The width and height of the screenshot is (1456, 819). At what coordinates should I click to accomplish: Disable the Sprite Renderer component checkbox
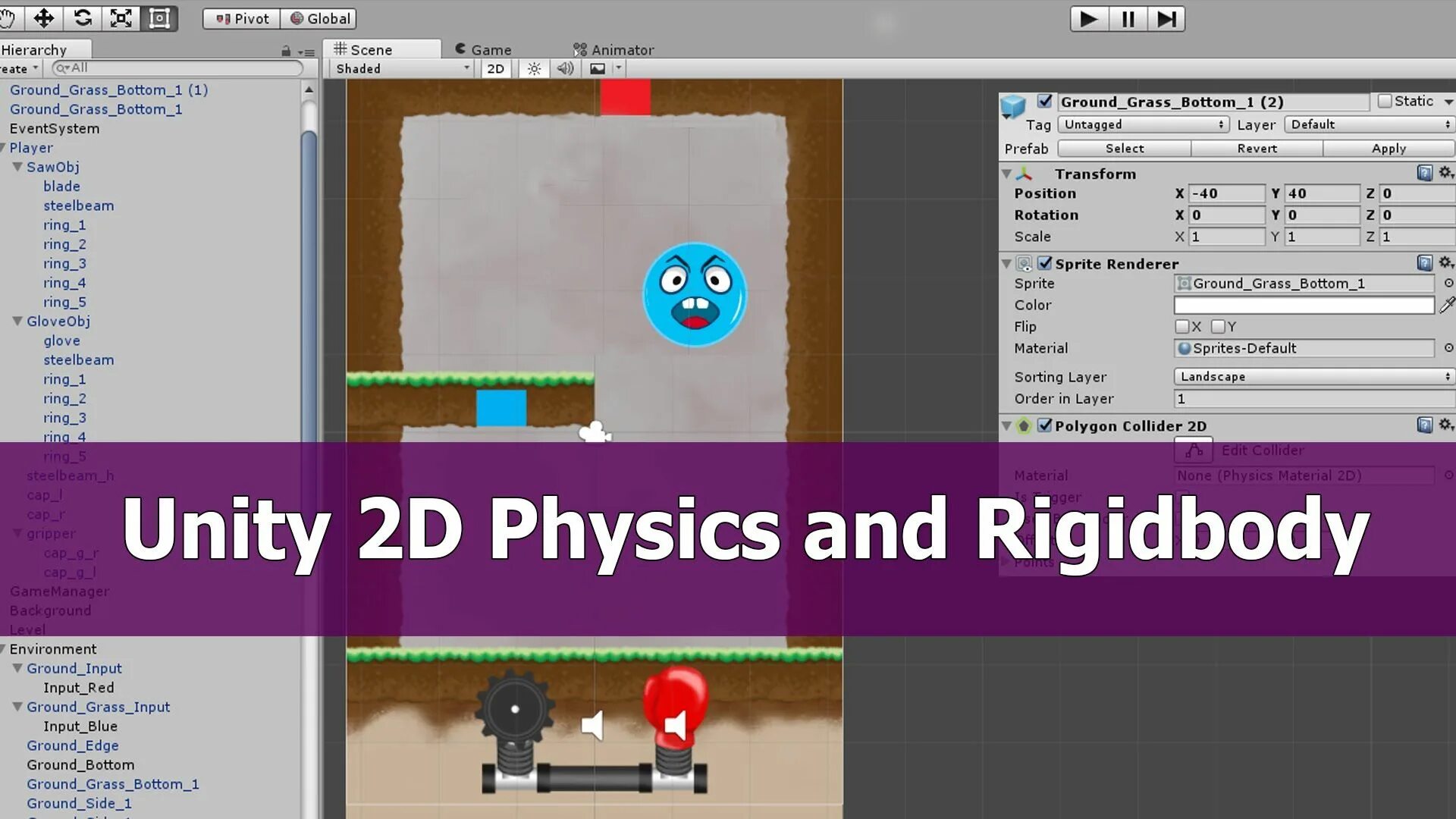[1045, 263]
